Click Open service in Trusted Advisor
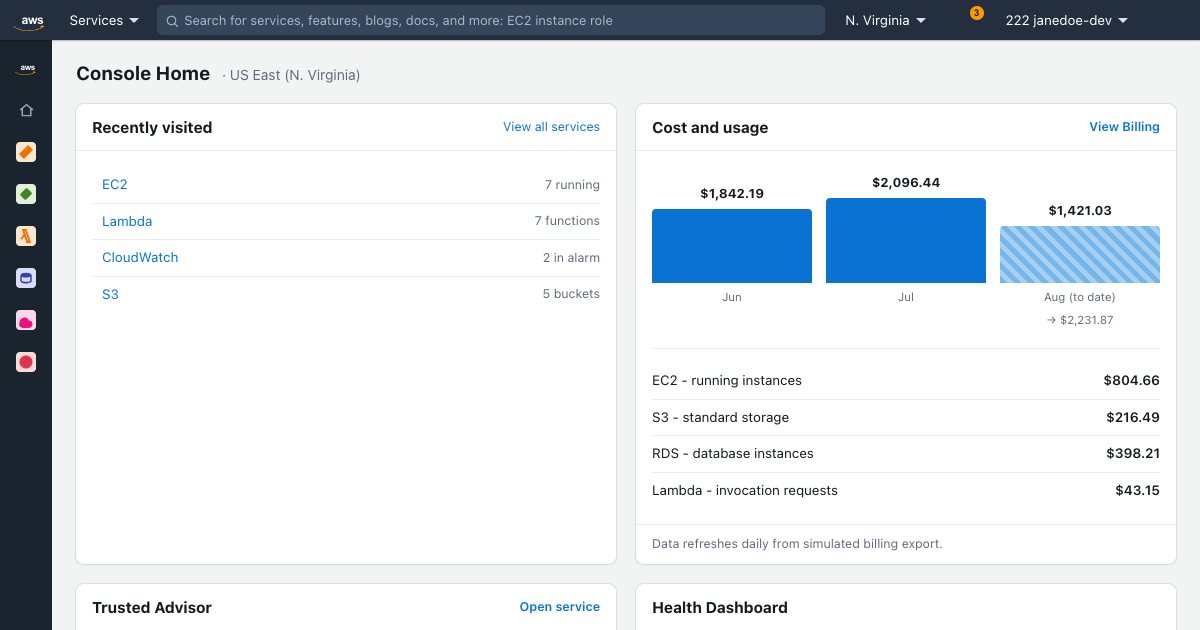This screenshot has width=1200, height=630. (x=560, y=607)
